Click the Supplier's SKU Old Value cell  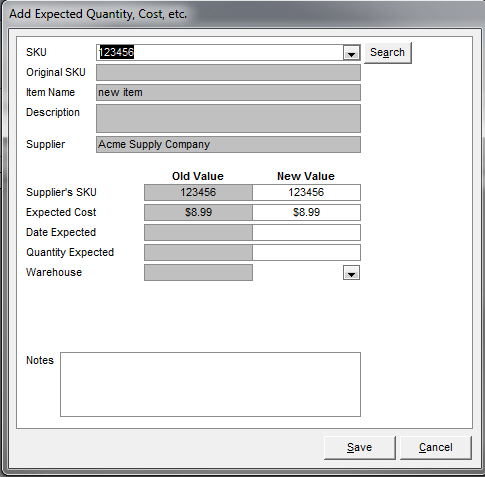click(198, 192)
